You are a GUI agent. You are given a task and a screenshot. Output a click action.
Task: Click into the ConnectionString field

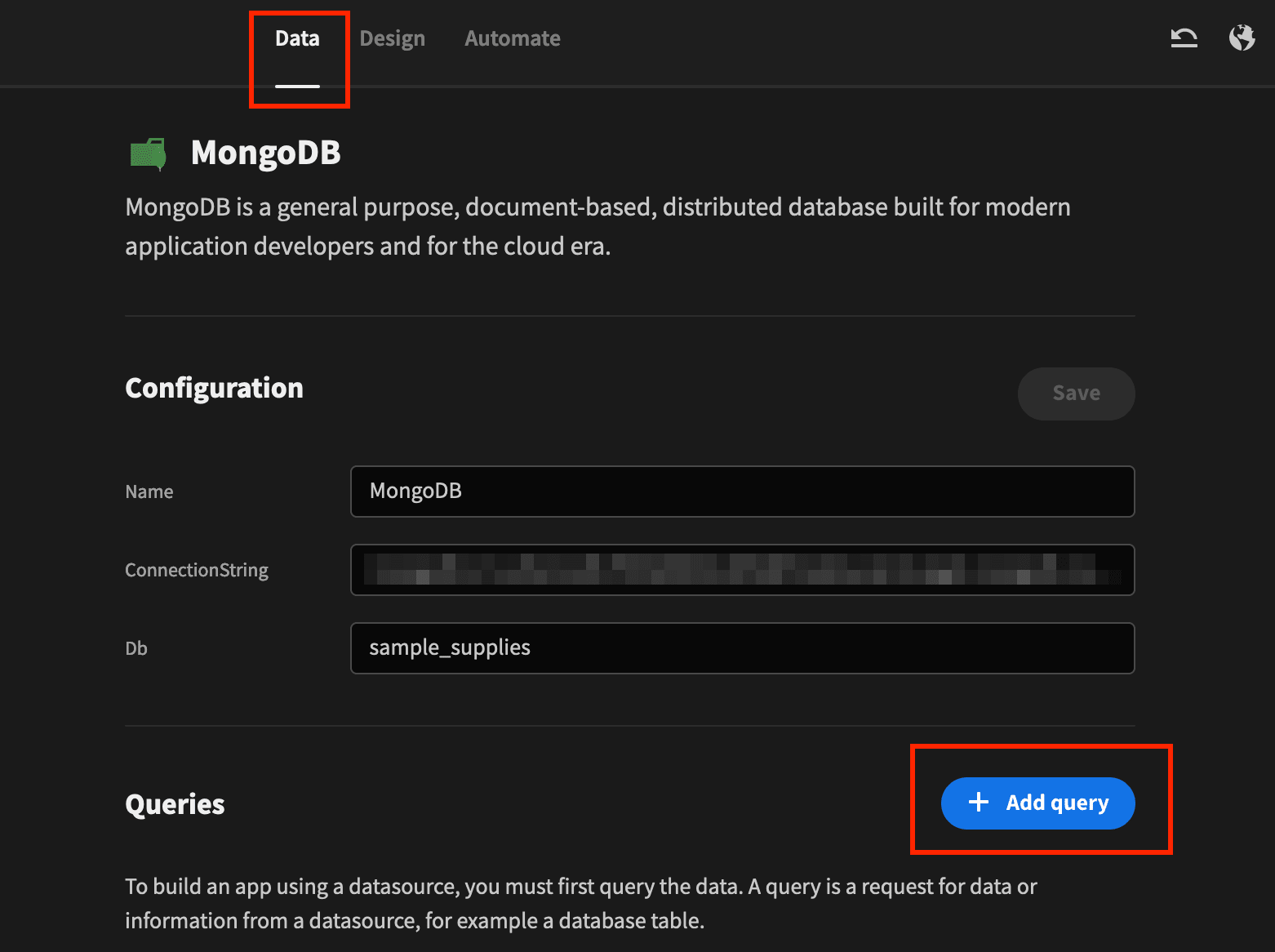(742, 570)
